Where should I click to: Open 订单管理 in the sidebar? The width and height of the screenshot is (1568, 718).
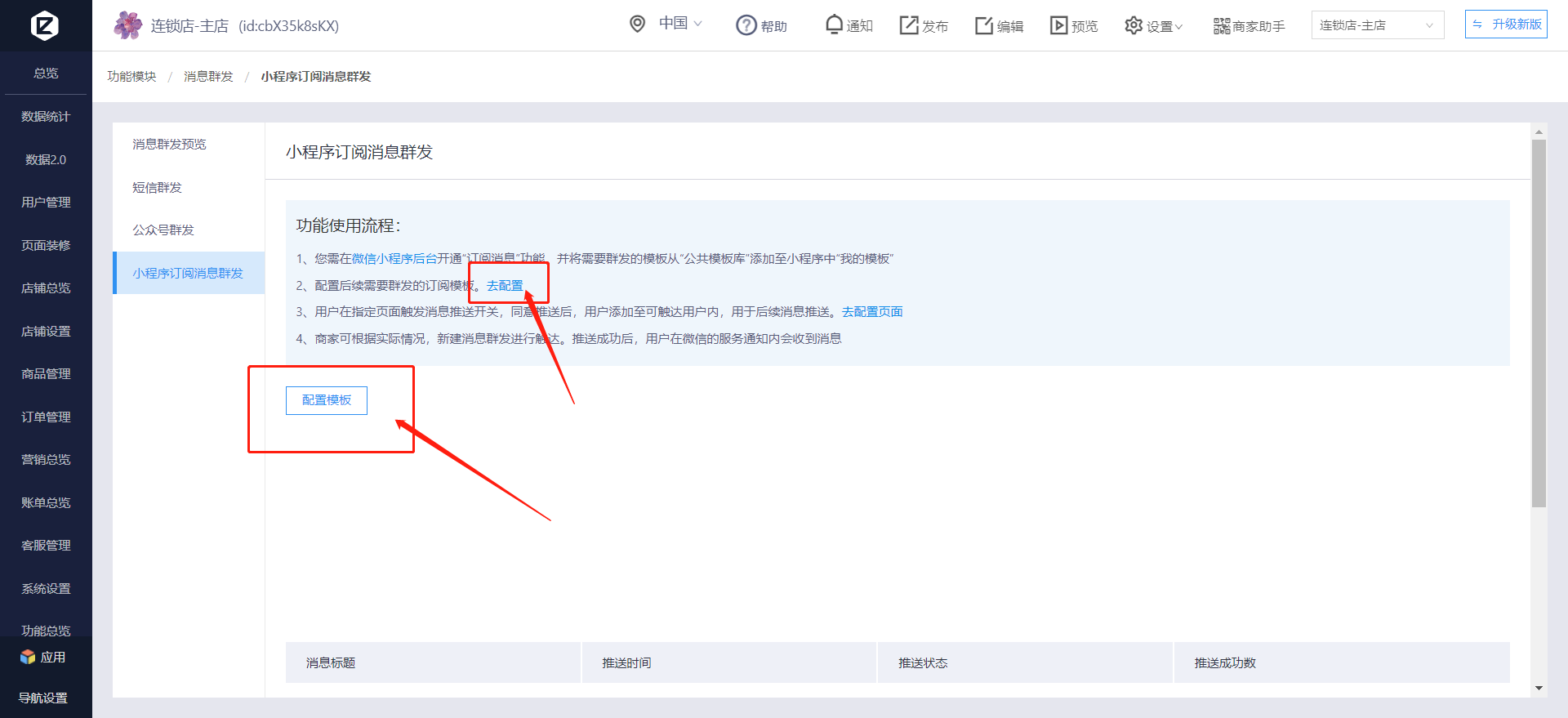pos(46,417)
